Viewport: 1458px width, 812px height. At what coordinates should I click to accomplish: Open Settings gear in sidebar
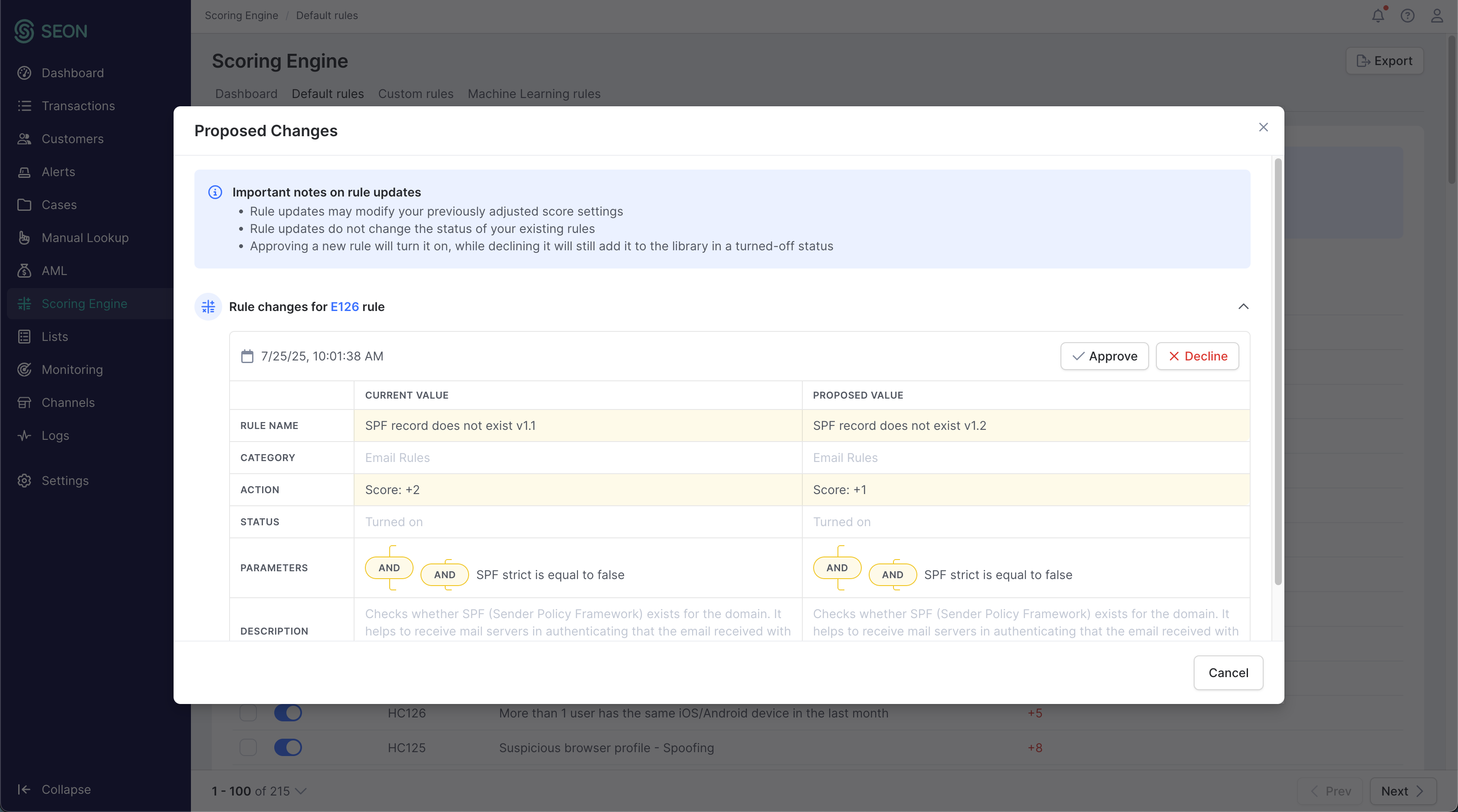[24, 481]
